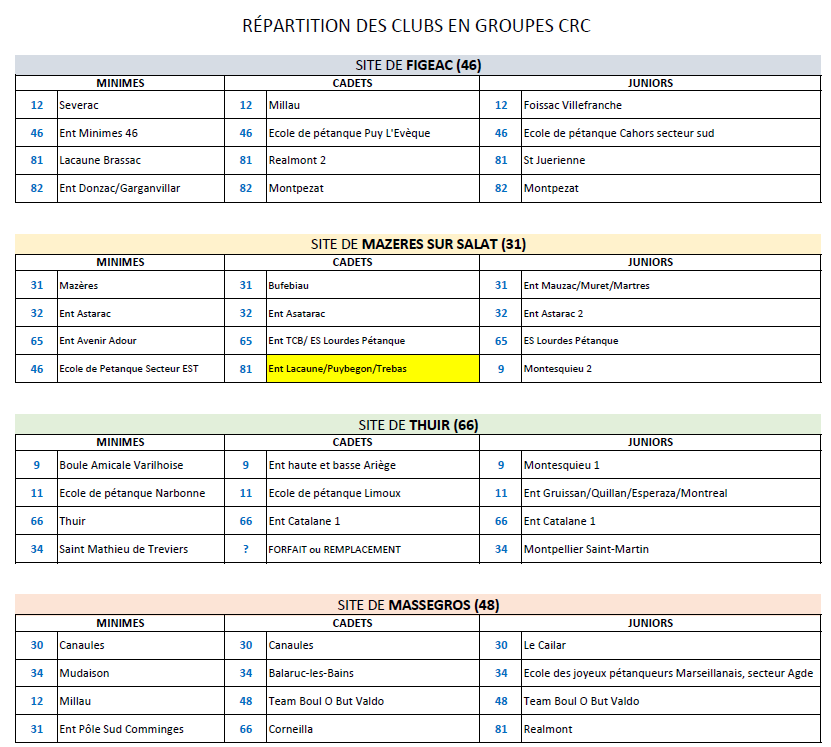This screenshot has width=831, height=747.
Task: Select the Montesquieu 1 cell
Action: point(671,465)
